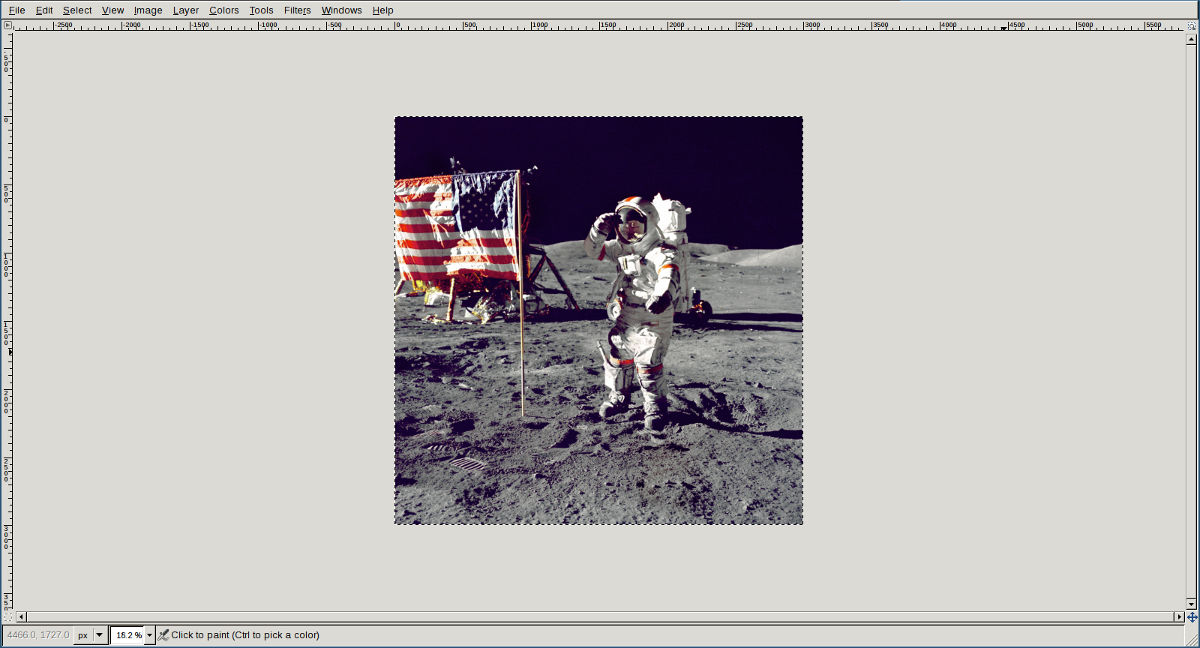Open the Image menu
Viewport: 1200px width, 648px height.
148,10
